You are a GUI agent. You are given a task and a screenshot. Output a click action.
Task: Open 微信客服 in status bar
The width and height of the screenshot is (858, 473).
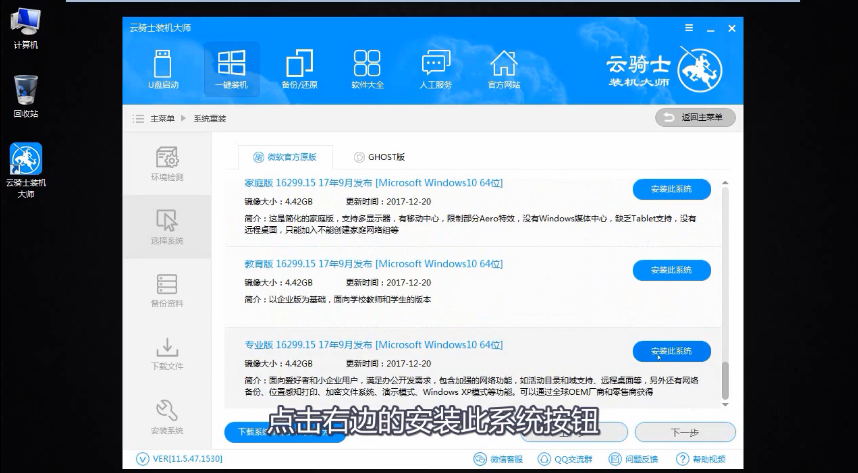pyautogui.click(x=498, y=459)
